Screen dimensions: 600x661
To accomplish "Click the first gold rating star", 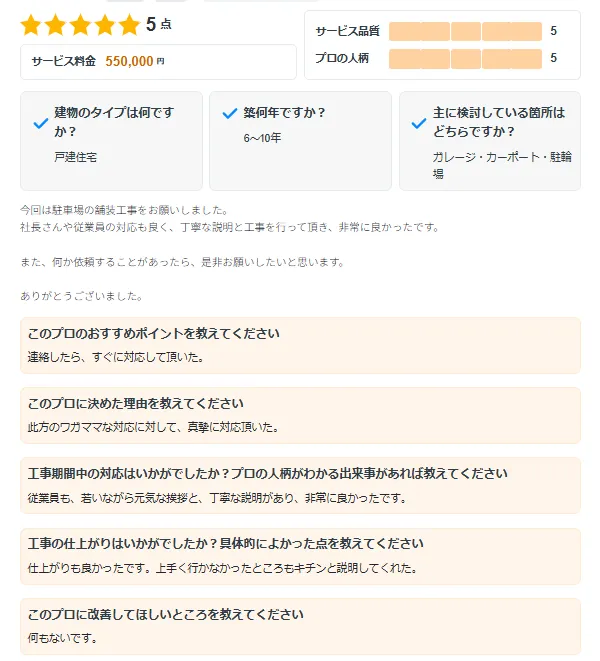I will coord(31,25).
